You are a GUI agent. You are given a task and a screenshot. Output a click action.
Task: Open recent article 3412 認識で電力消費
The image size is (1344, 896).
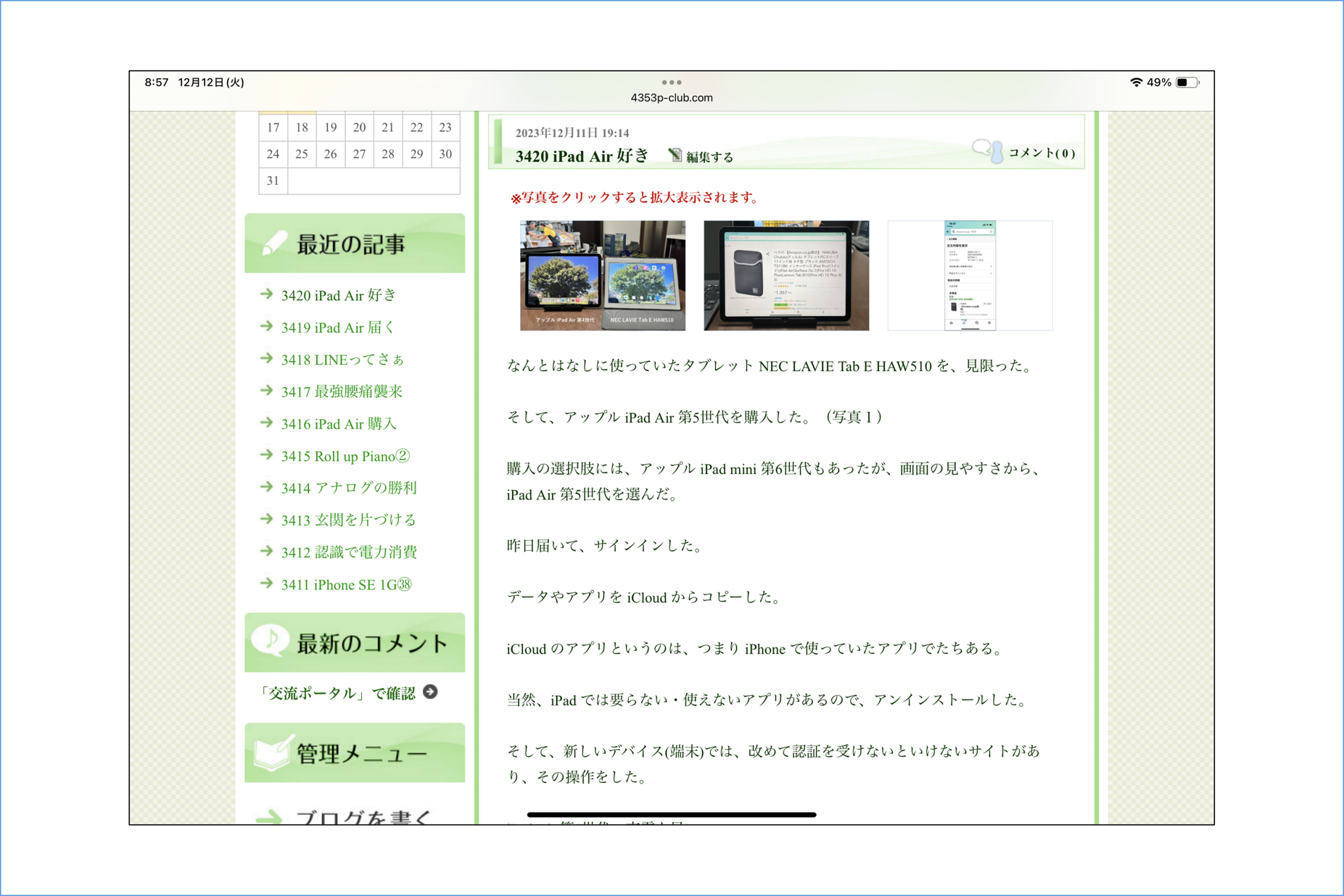pyautogui.click(x=349, y=552)
